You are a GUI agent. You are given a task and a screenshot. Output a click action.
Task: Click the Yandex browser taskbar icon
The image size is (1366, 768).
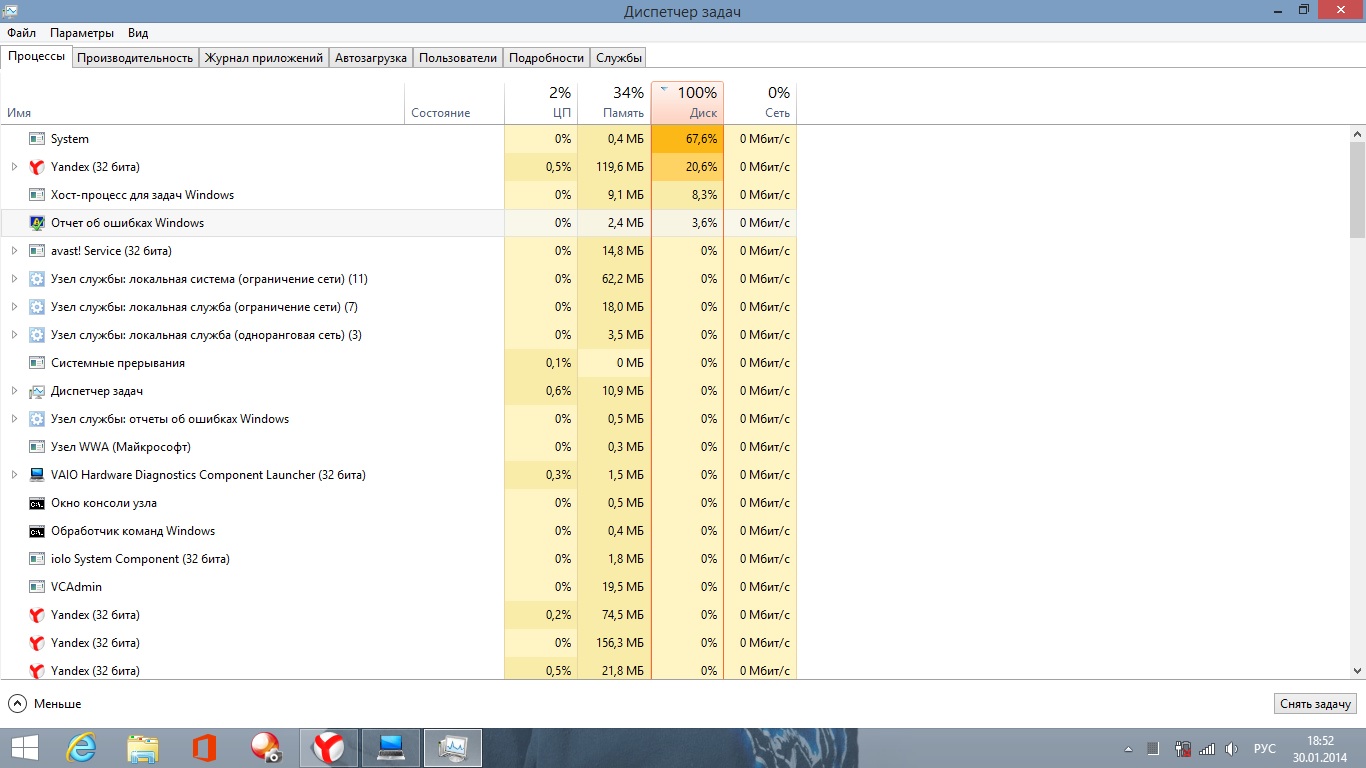[x=329, y=747]
